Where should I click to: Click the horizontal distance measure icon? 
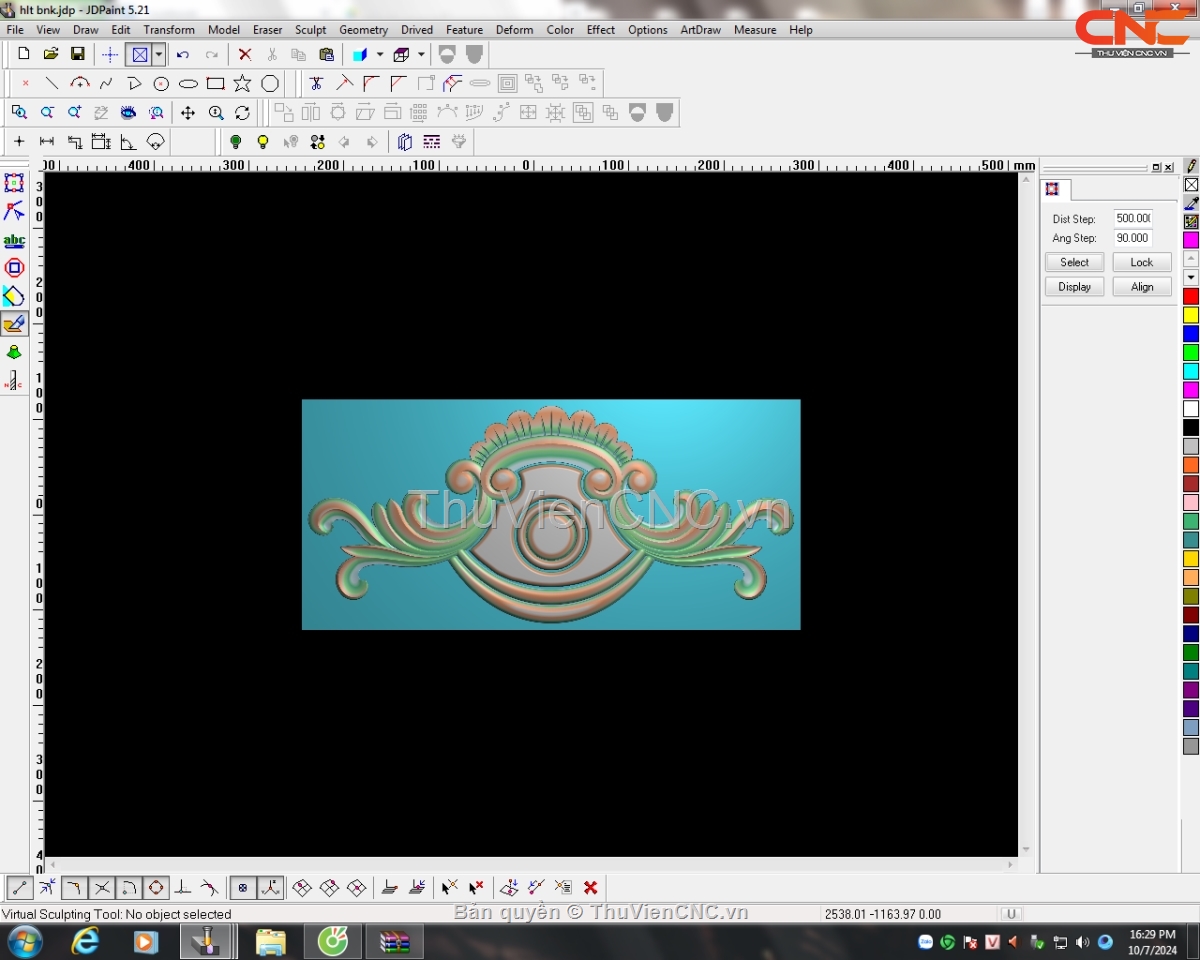[x=46, y=142]
